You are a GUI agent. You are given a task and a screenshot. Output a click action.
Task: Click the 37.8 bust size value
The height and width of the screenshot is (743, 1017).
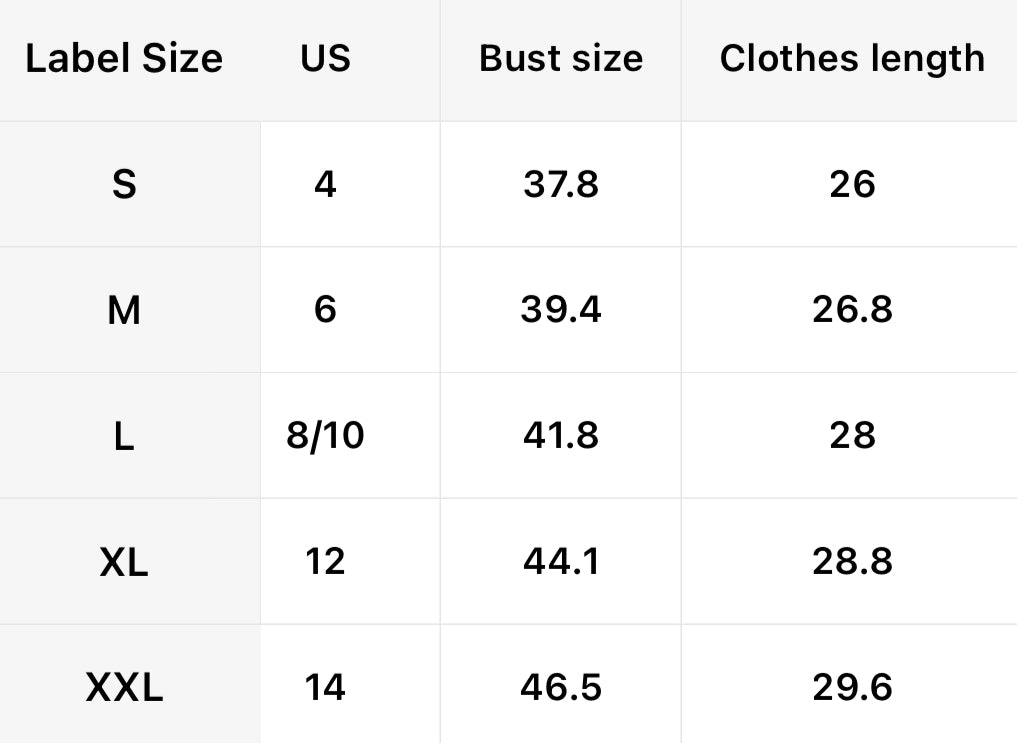click(560, 185)
